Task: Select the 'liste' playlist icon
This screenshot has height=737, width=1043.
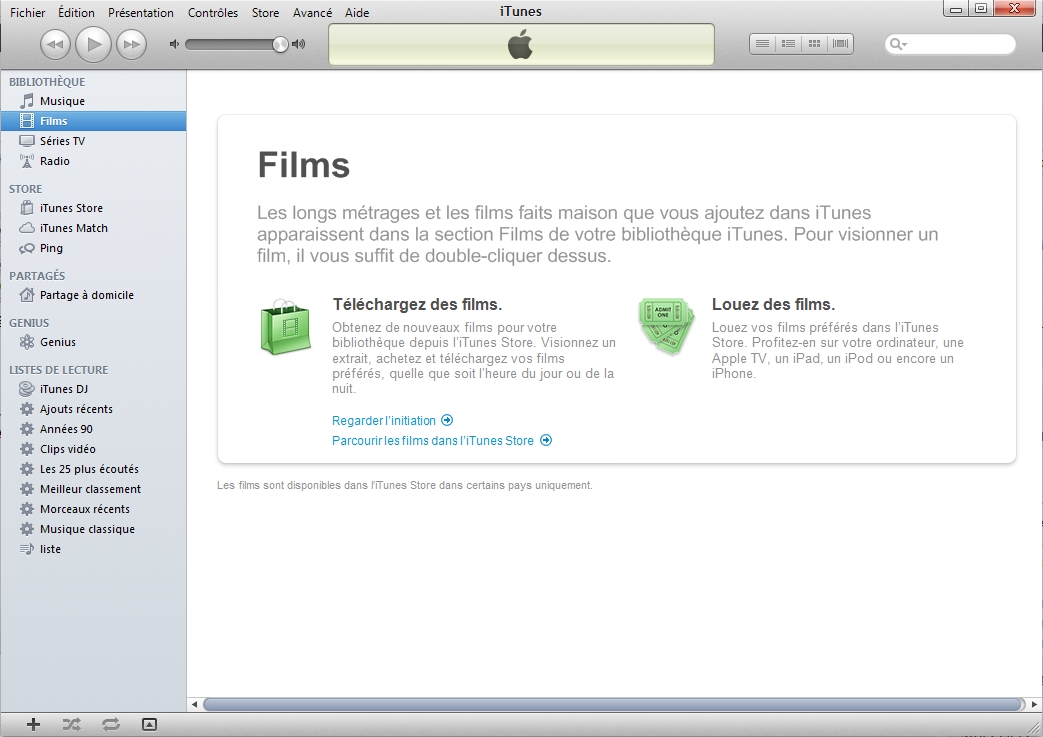Action: (27, 549)
